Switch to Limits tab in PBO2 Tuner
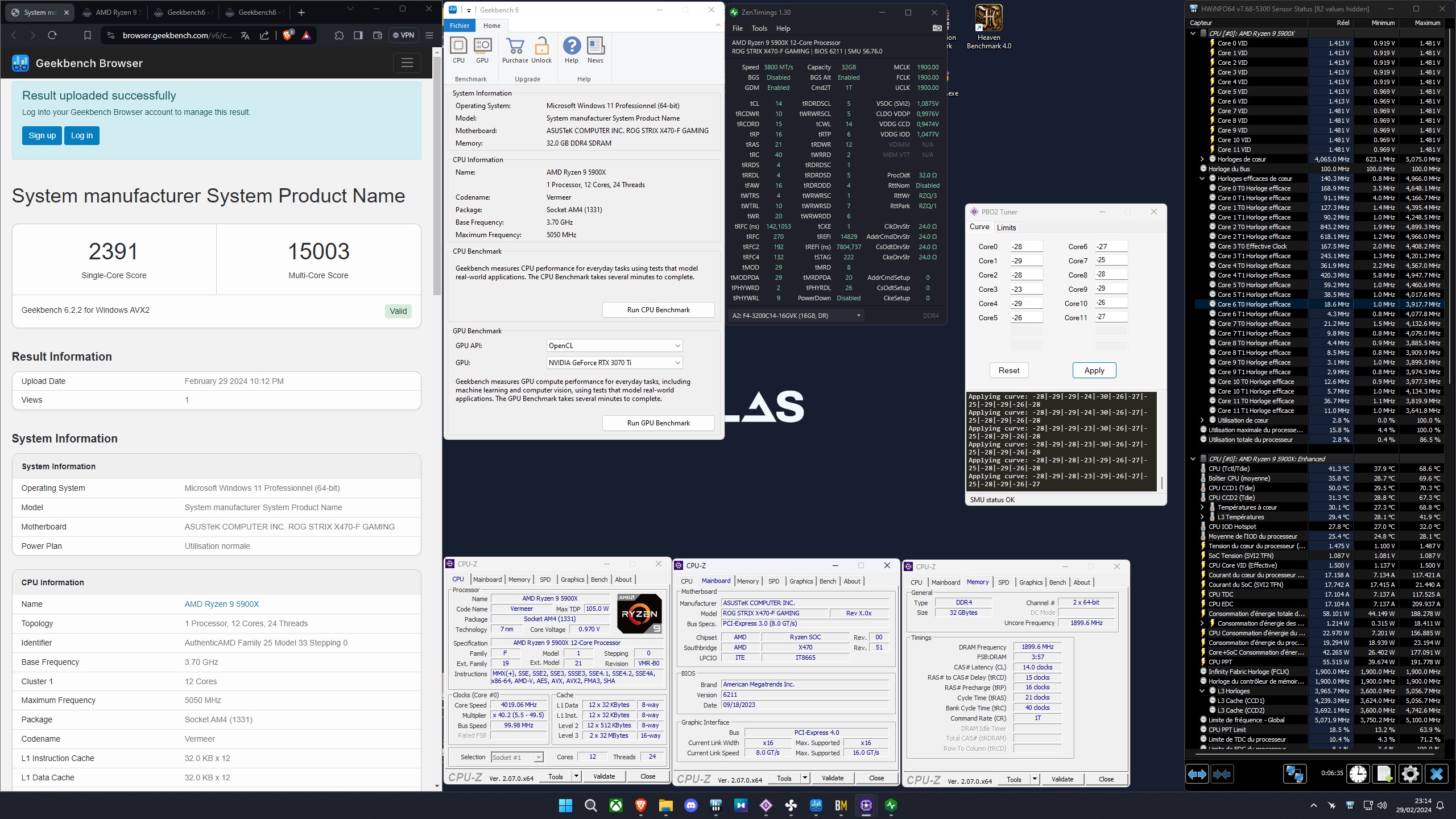Screen dimensions: 1456x819 (1006, 227)
